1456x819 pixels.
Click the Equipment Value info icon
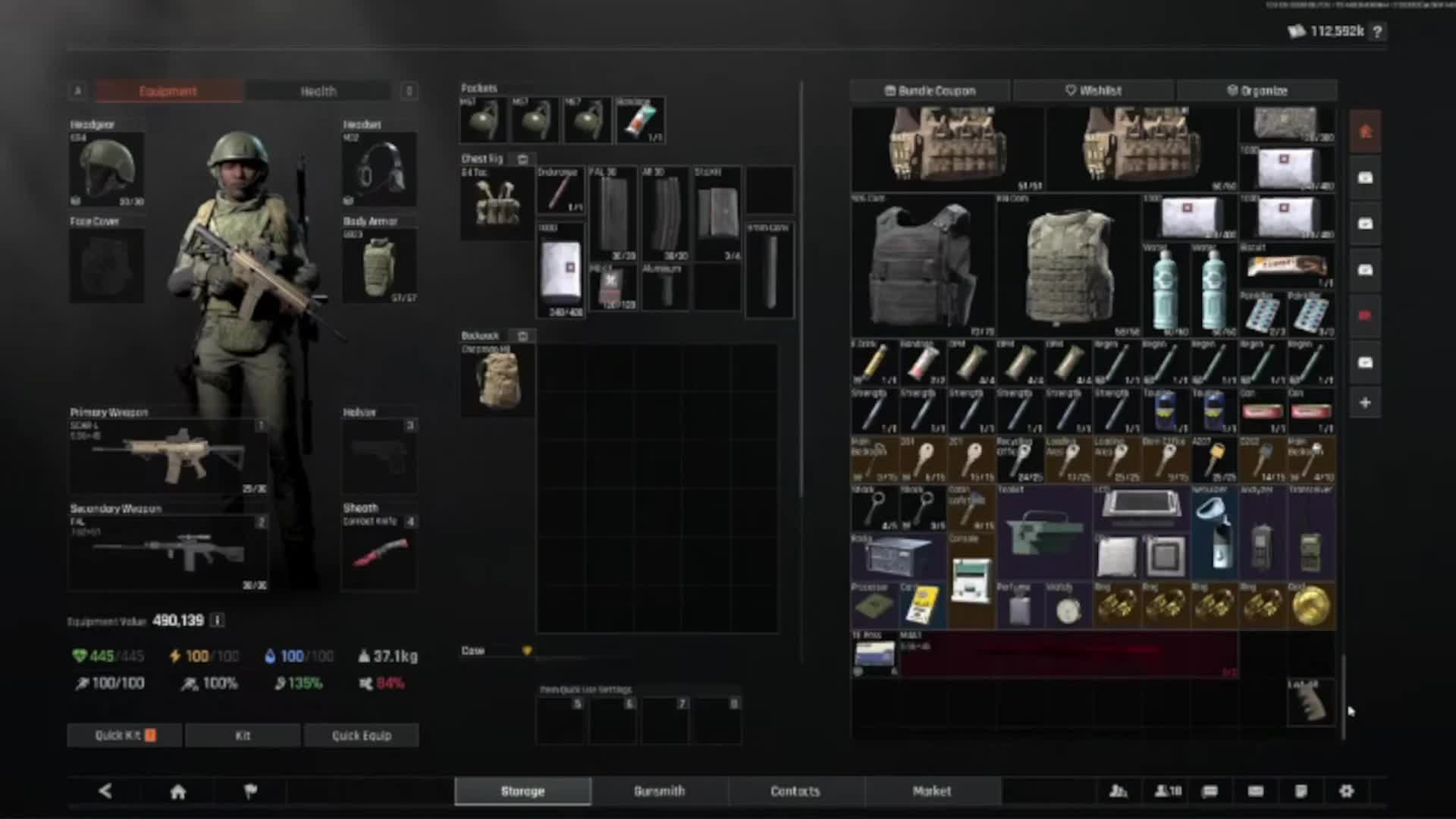coord(217,620)
